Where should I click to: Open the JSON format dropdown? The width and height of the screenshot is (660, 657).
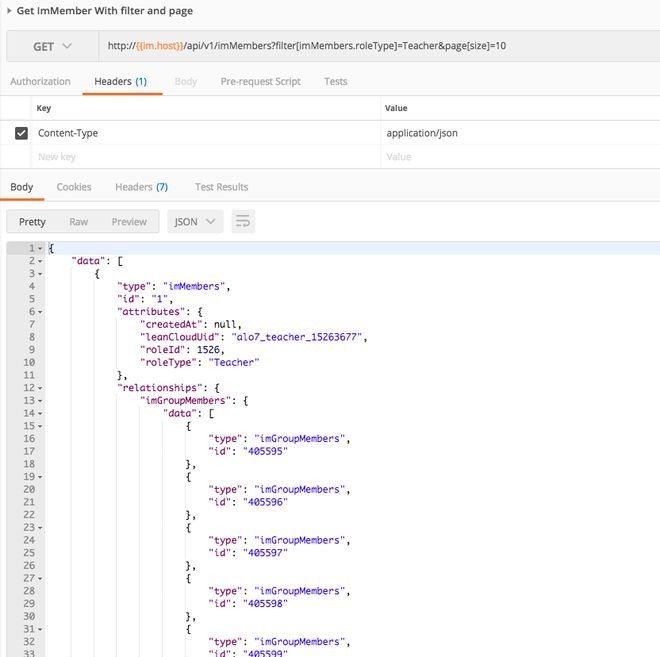coord(195,222)
